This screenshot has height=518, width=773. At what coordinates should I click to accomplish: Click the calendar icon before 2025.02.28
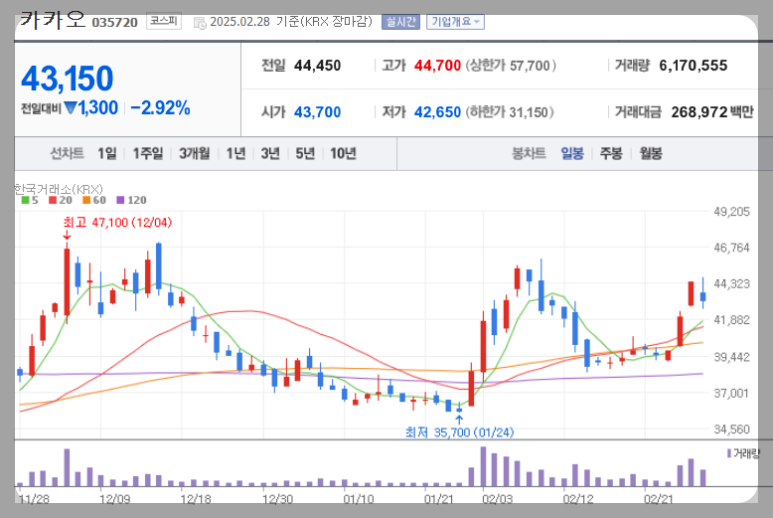(200, 23)
